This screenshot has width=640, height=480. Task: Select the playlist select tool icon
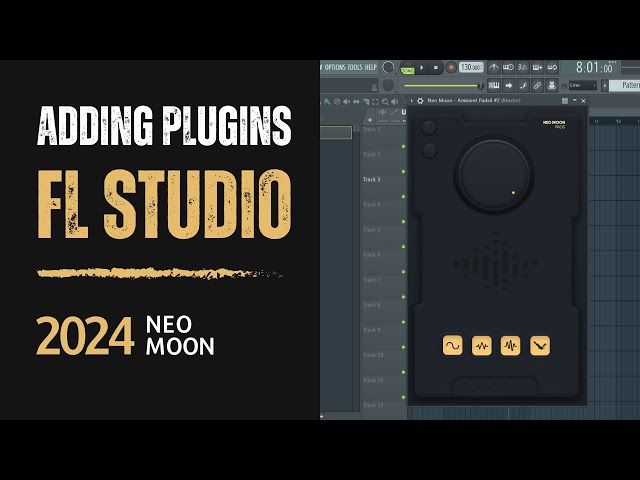375,101
